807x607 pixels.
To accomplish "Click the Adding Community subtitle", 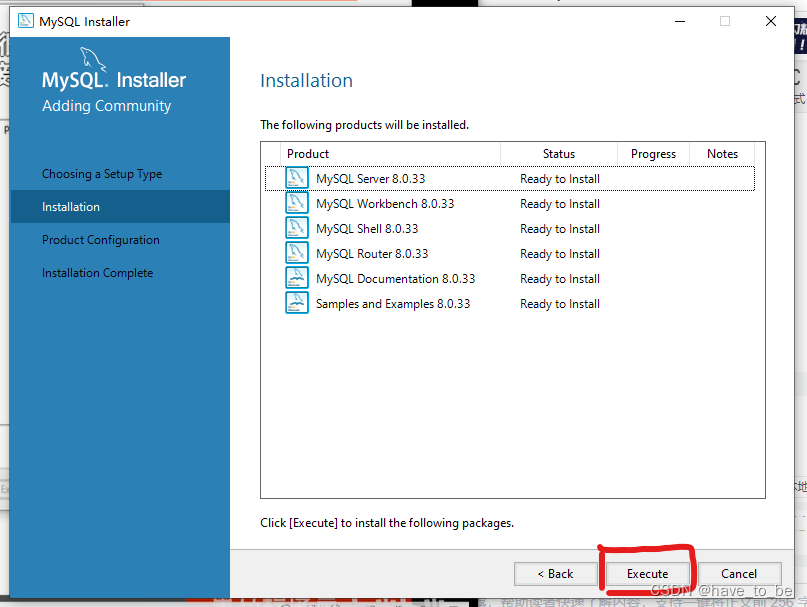I will (x=107, y=106).
